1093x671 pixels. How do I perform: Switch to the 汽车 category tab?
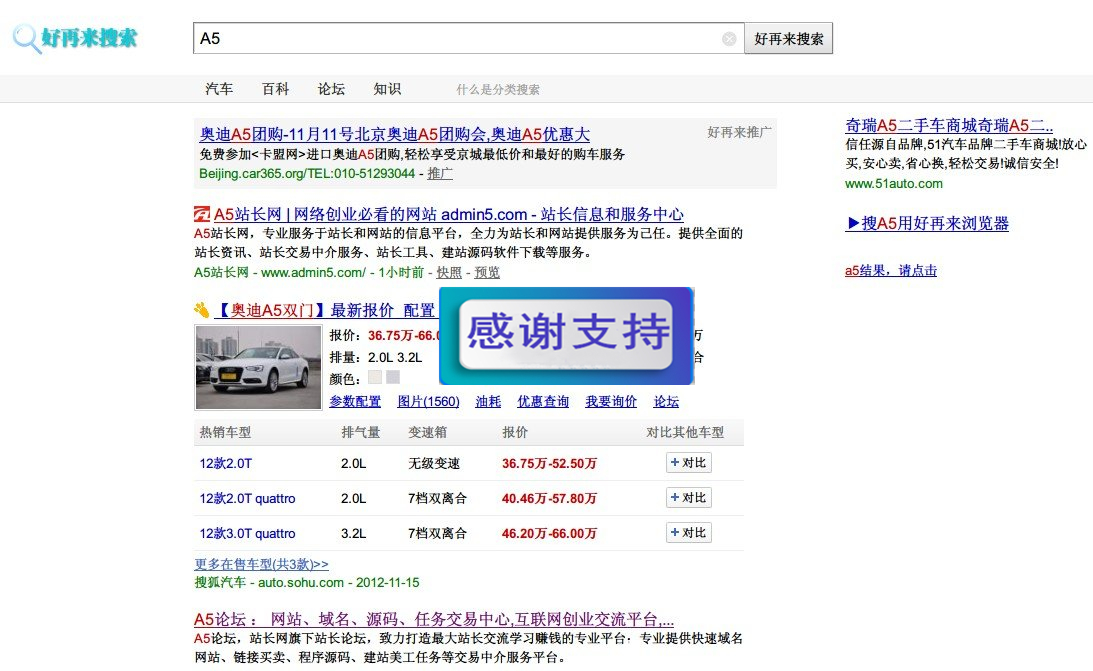point(219,89)
